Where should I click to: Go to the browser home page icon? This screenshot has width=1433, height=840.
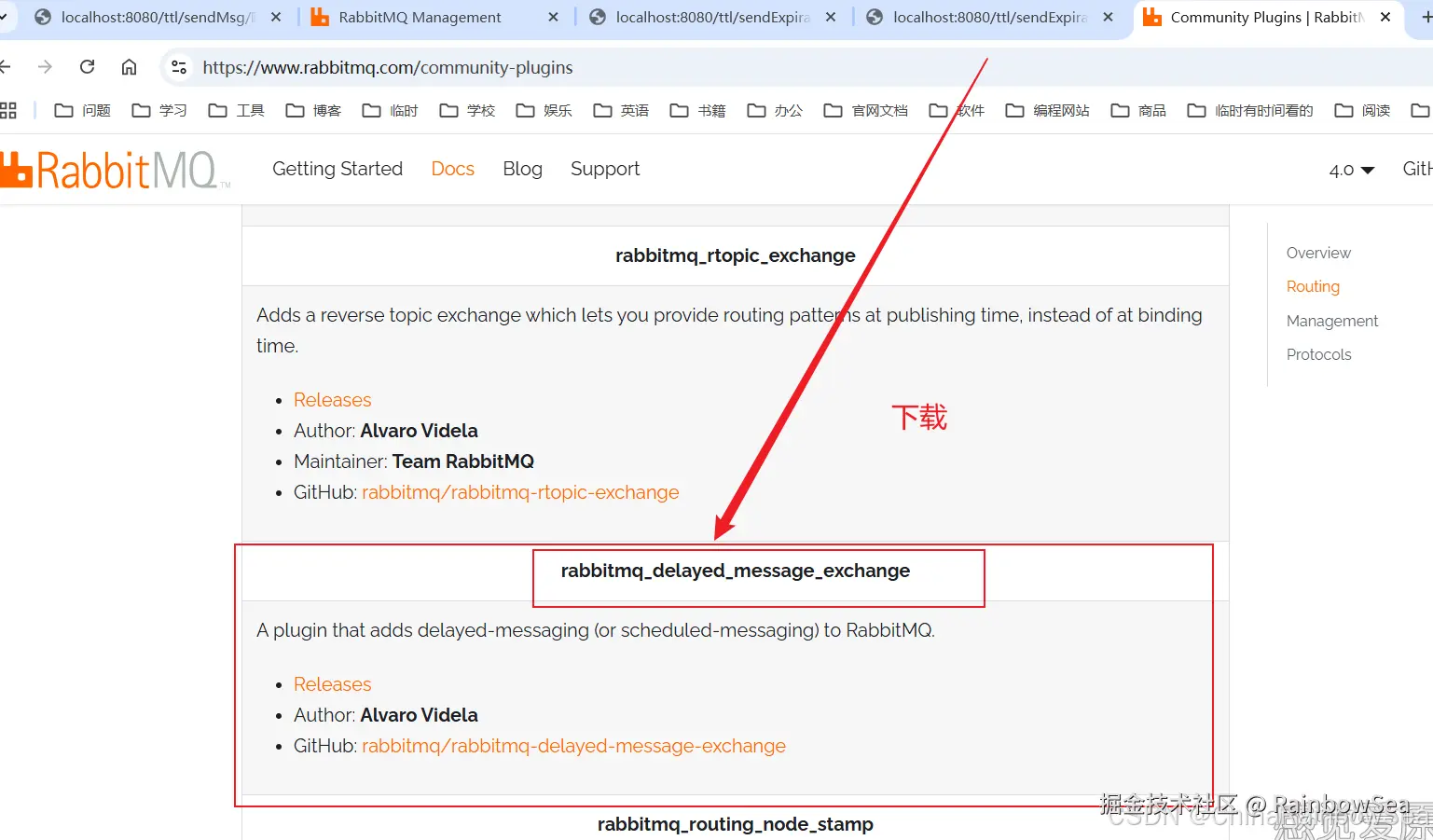coord(130,67)
